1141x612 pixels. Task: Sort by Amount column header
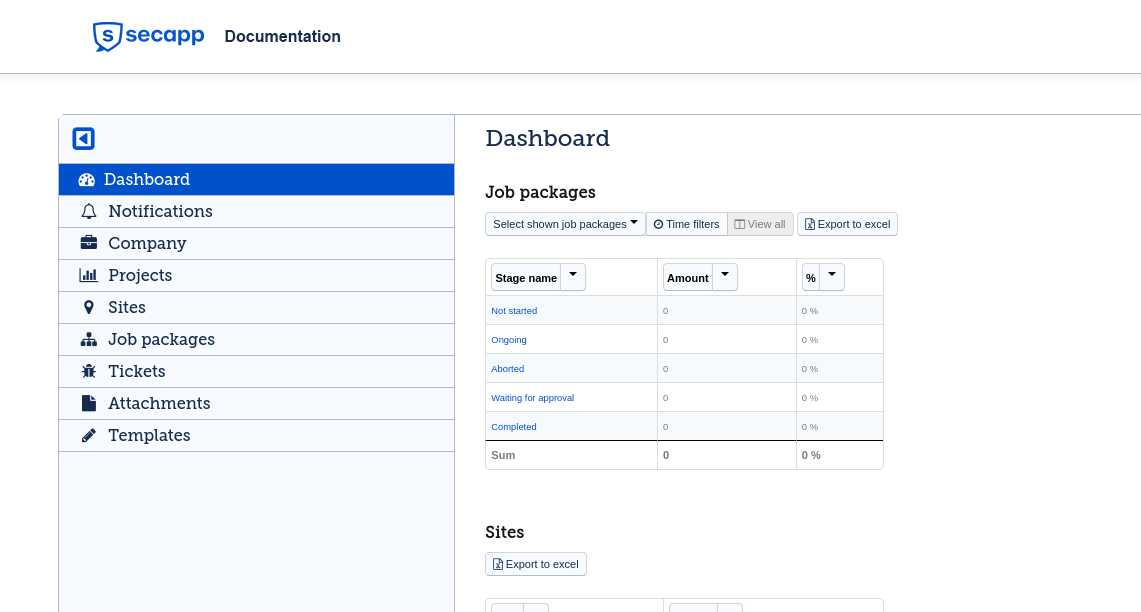(688, 277)
